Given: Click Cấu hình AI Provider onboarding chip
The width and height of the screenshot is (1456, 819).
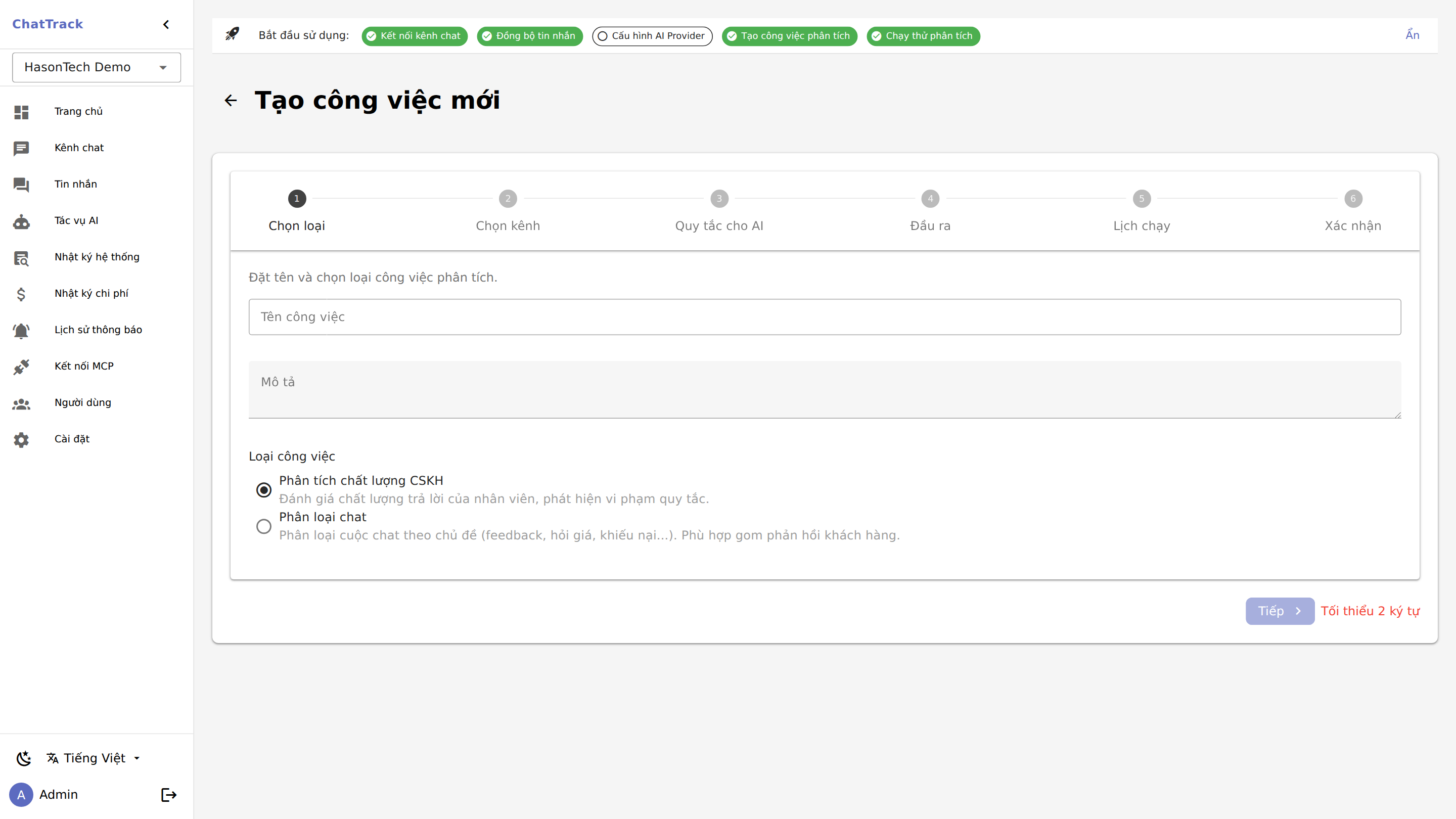Looking at the screenshot, I should pos(652,36).
